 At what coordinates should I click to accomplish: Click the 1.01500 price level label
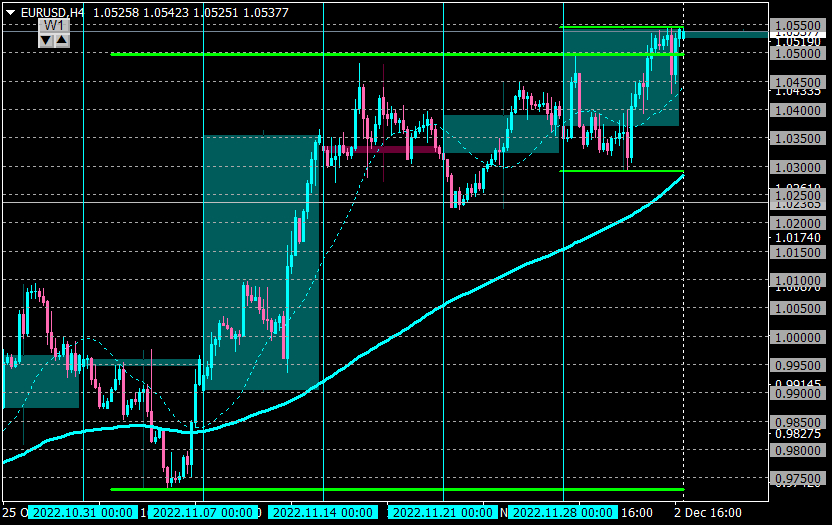tap(798, 252)
